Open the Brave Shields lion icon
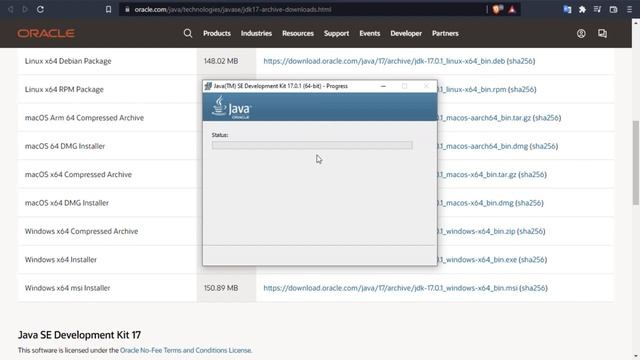640x360 pixels. (x=497, y=9)
